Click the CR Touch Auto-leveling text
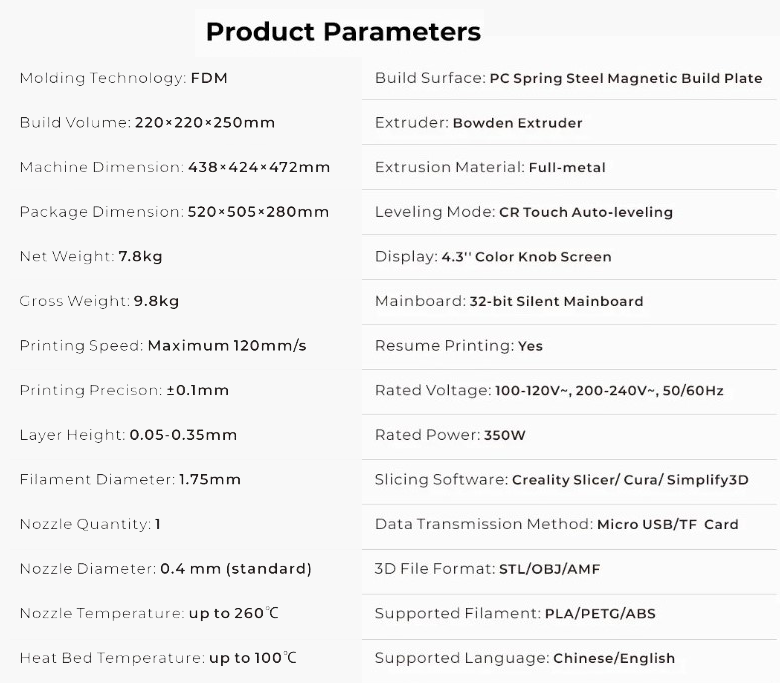The width and height of the screenshot is (780, 683). (585, 212)
